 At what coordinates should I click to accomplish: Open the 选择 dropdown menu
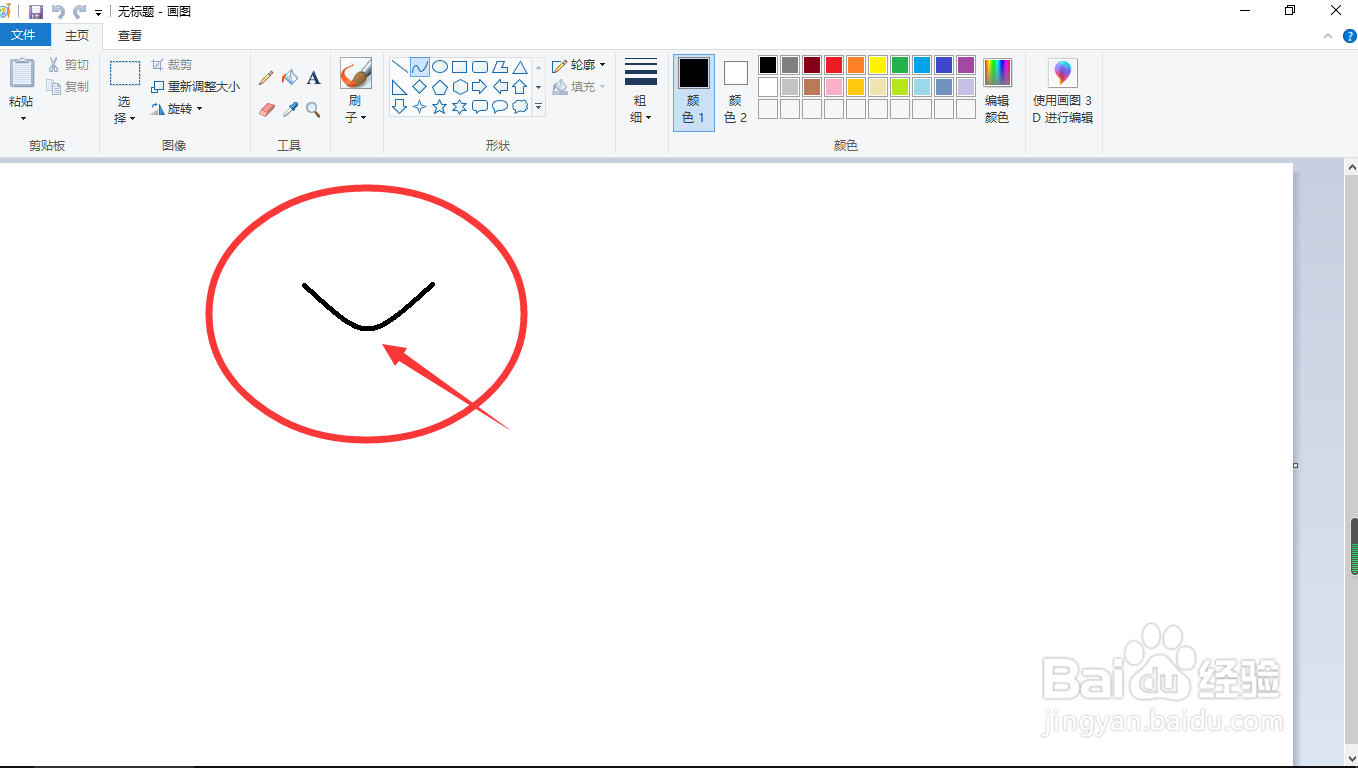point(125,110)
